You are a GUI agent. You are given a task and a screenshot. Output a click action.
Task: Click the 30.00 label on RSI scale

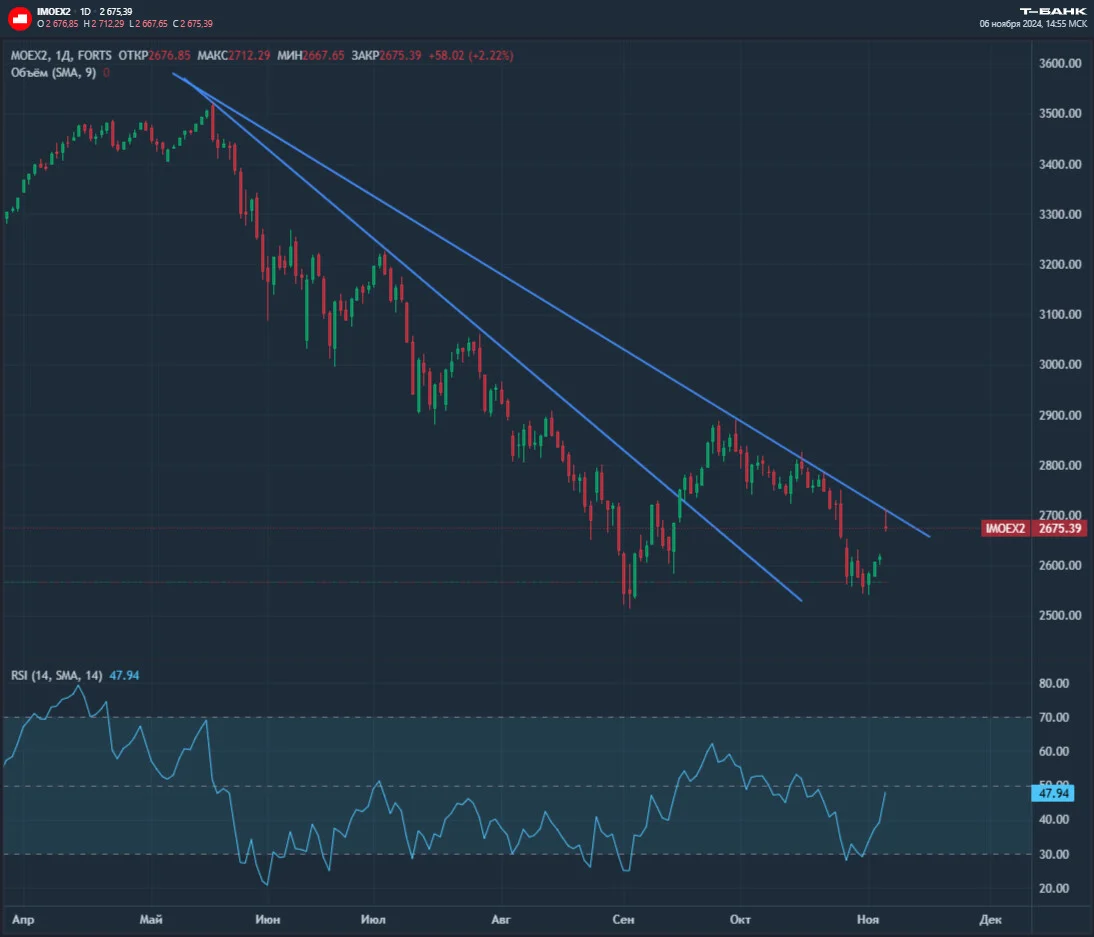1054,854
